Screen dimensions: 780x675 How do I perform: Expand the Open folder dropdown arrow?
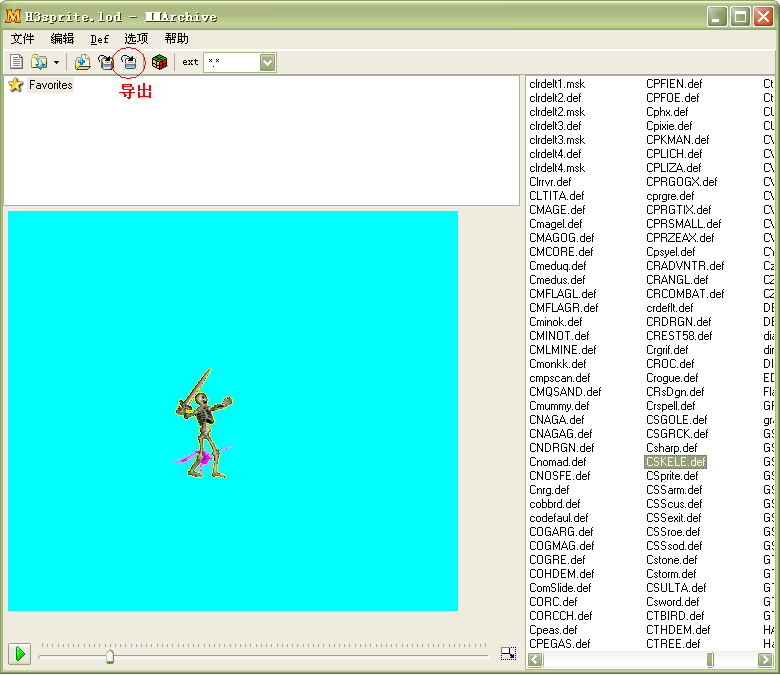(x=56, y=63)
